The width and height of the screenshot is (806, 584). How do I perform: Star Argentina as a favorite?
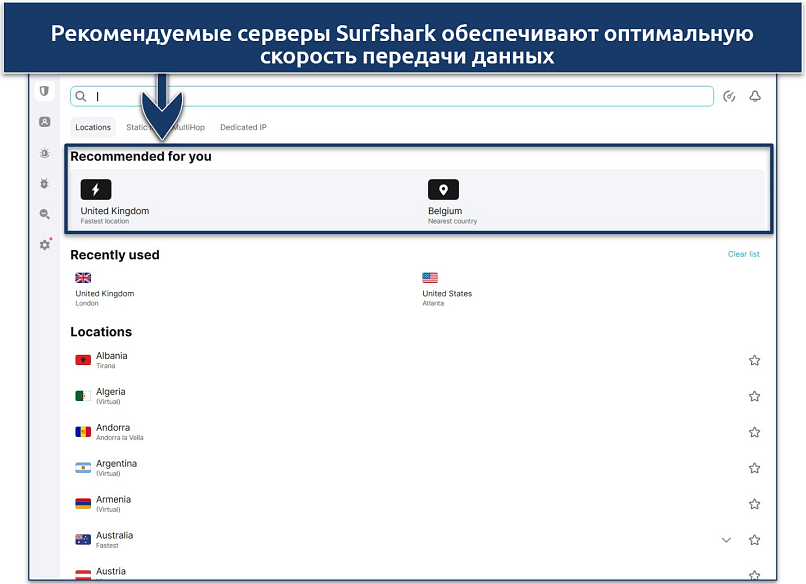[x=755, y=467]
